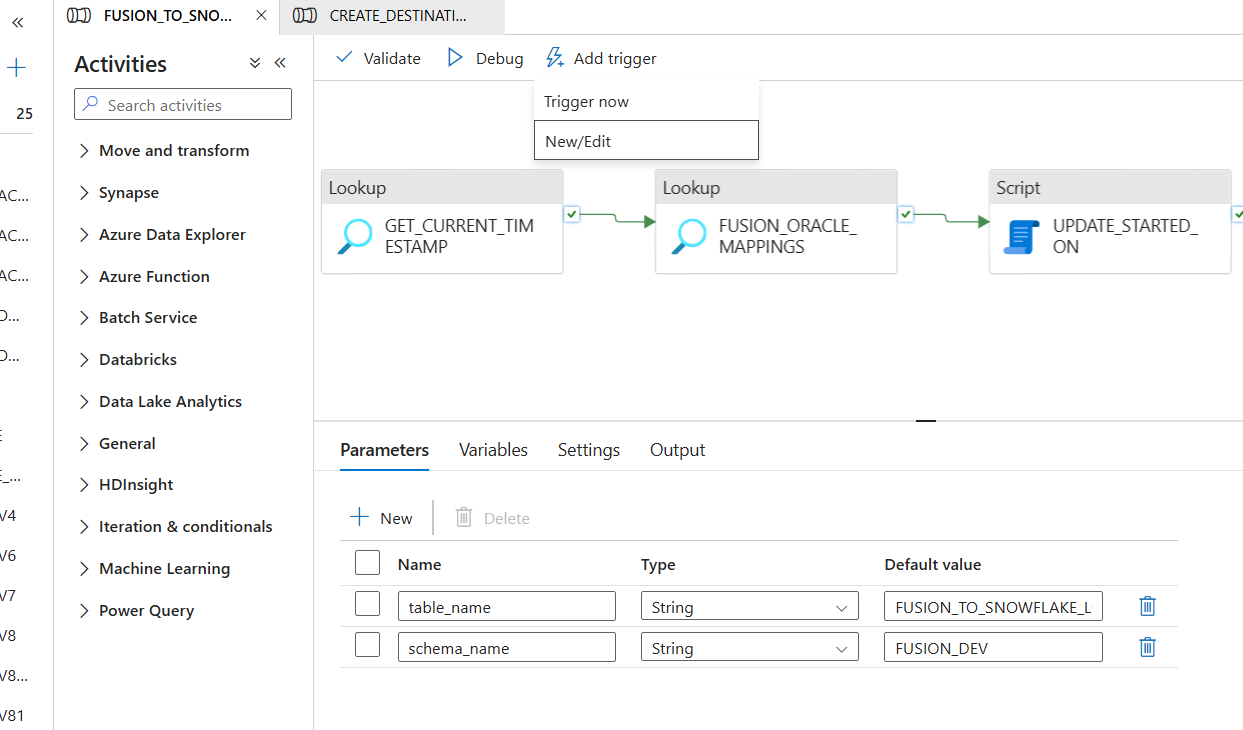Click pipeline icon on CREATE_DESTINATI tab
The height and width of the screenshot is (730, 1243).
(x=306, y=16)
